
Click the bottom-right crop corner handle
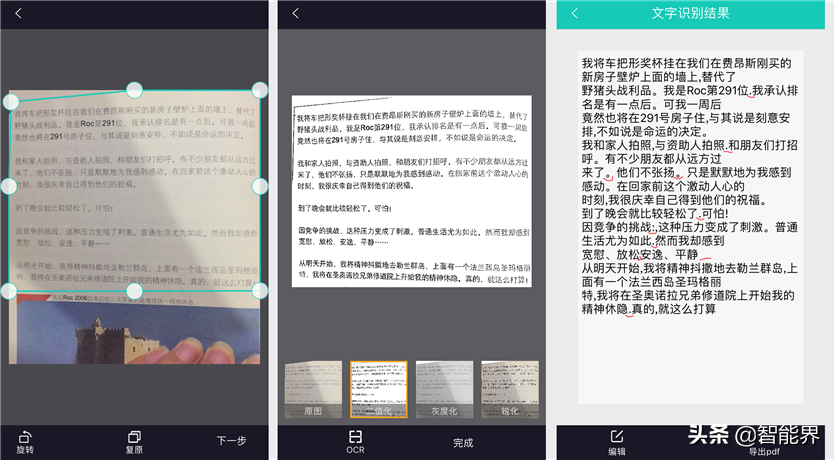click(x=259, y=291)
